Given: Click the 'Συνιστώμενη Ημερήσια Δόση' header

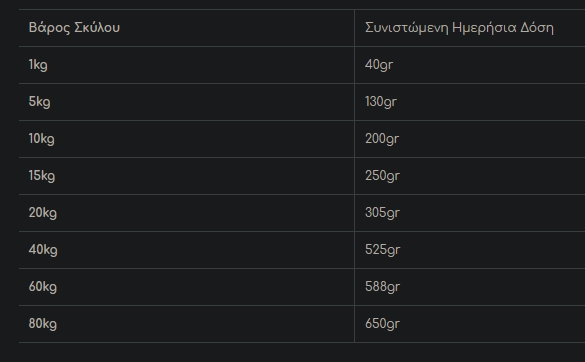Looking at the screenshot, I should tap(470, 28).
